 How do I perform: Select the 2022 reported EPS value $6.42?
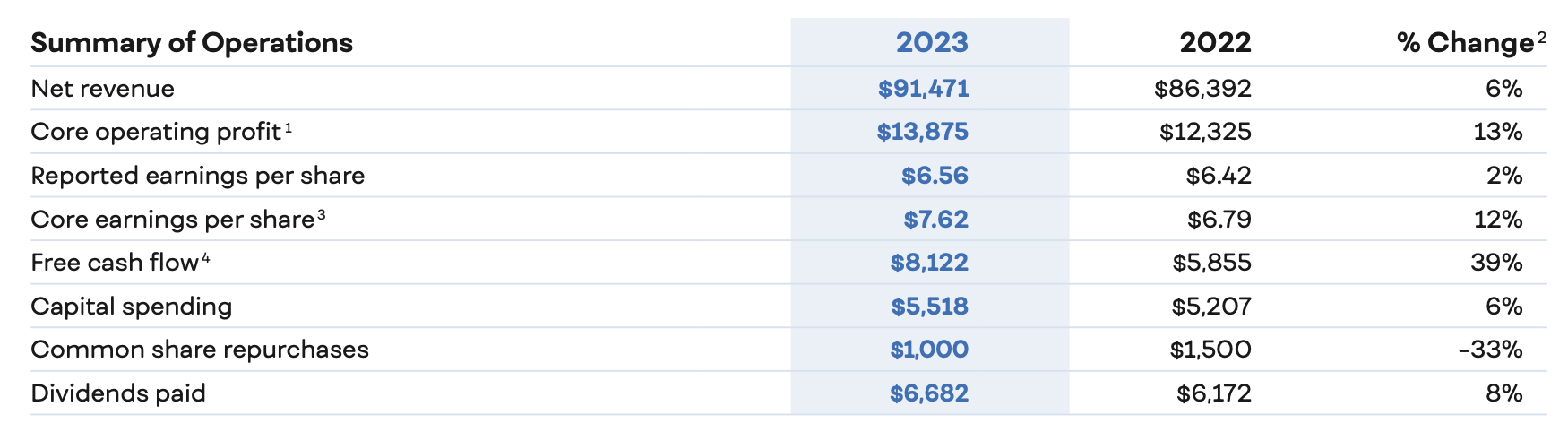pos(1219,176)
